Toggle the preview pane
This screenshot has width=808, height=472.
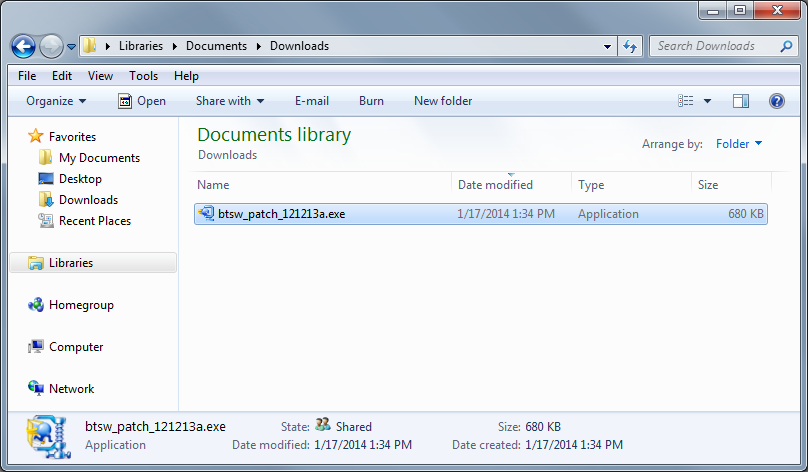(x=741, y=101)
